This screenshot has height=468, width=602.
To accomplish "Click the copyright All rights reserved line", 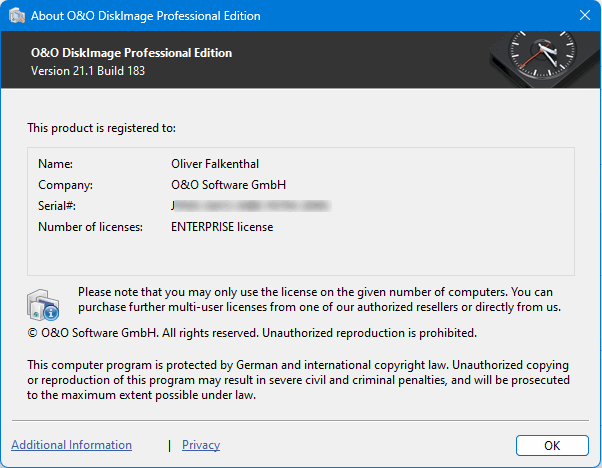I will click(252, 332).
